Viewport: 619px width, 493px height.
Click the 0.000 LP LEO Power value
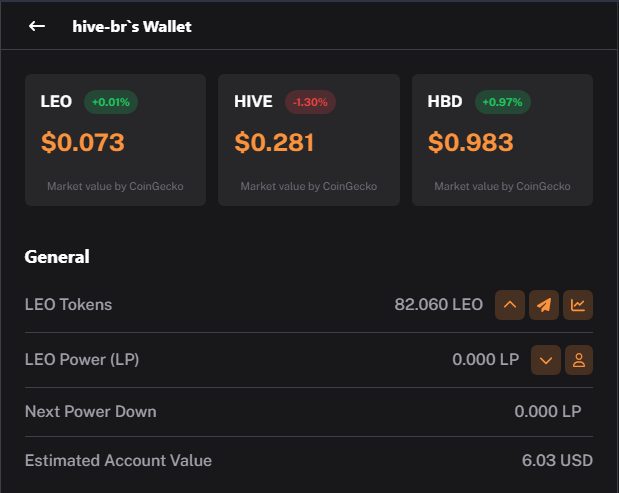click(x=486, y=360)
